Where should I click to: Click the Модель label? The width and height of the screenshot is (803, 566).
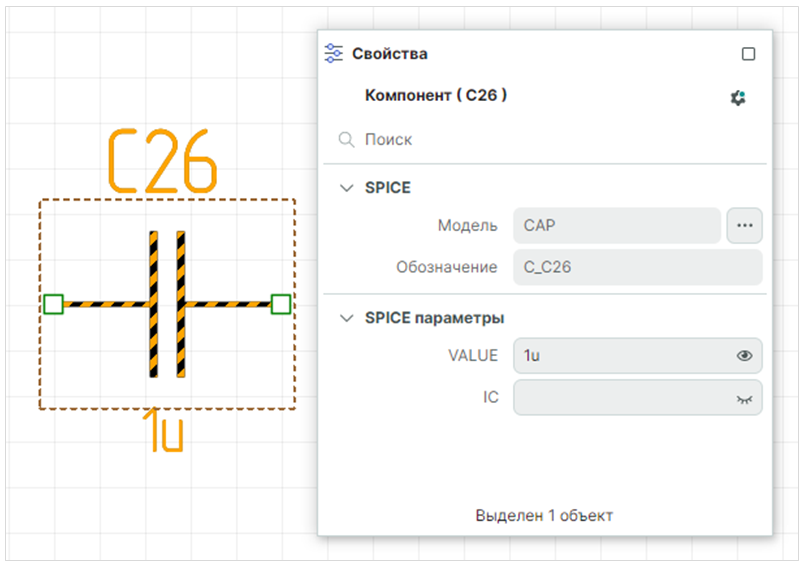(467, 226)
